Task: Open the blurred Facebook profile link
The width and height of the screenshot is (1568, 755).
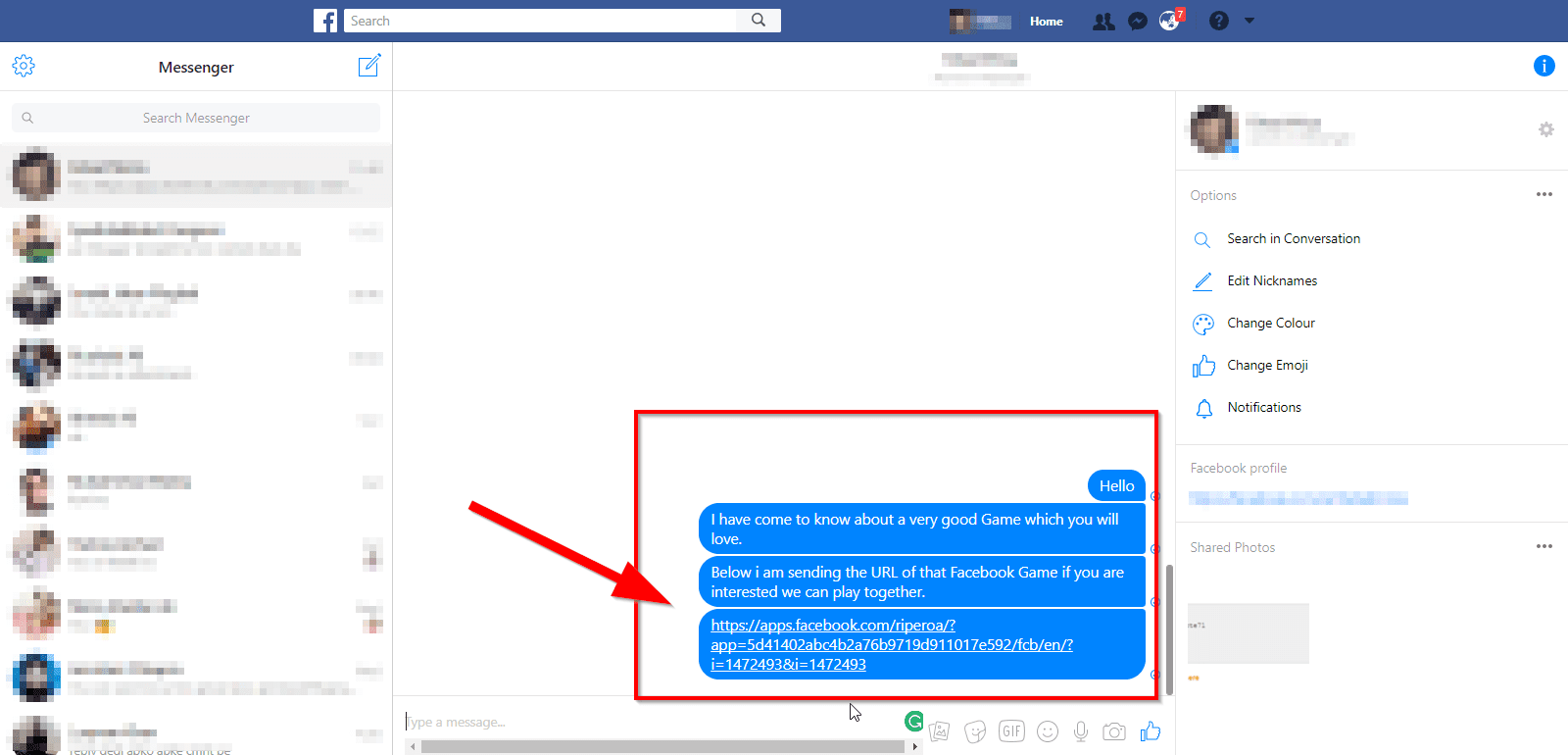Action: coord(1298,498)
